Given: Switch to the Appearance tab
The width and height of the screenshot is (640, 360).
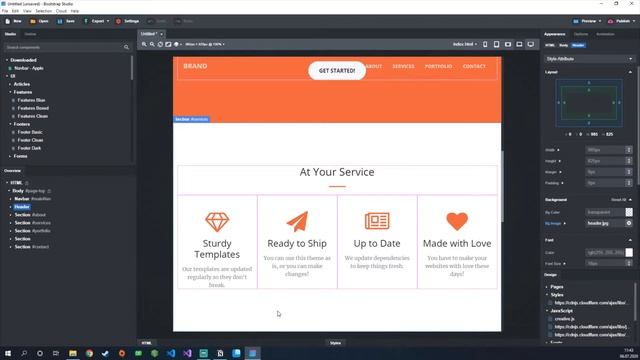Looking at the screenshot, I should (555, 34).
